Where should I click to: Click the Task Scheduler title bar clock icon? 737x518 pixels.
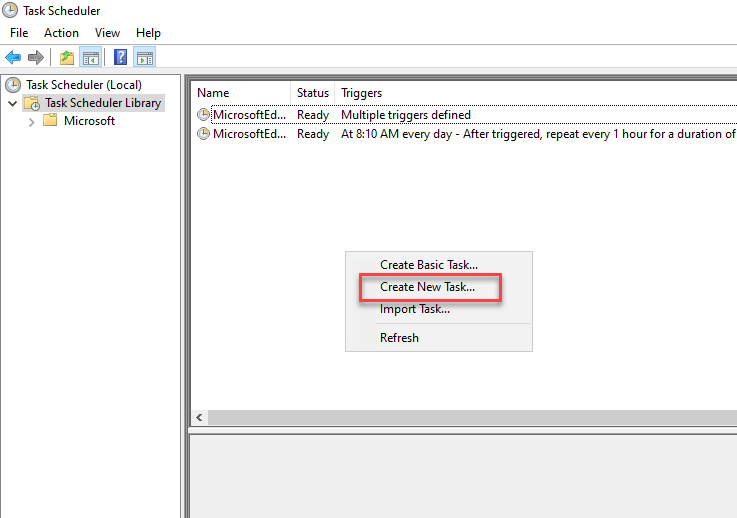(x=10, y=10)
